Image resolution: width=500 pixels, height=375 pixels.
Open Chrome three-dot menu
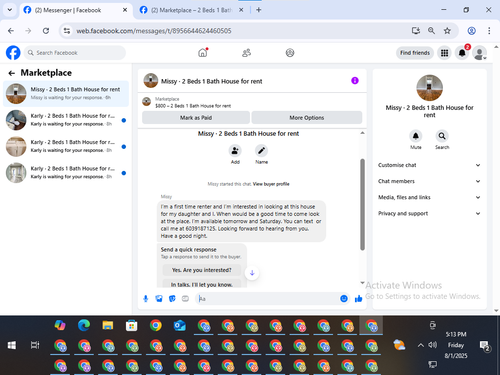tap(489, 31)
